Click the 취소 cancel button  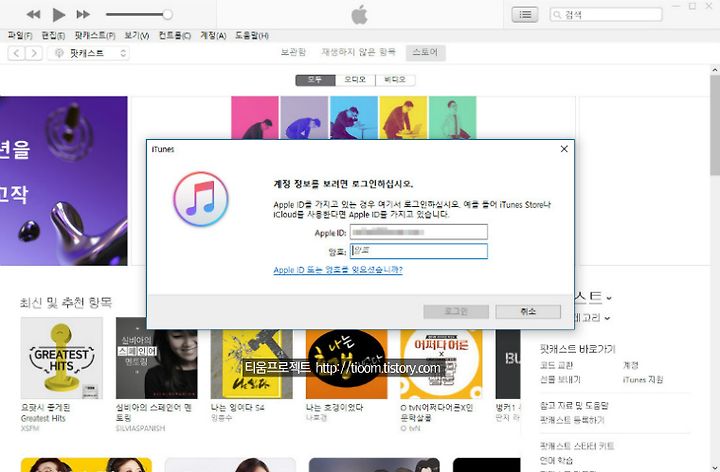(528, 312)
